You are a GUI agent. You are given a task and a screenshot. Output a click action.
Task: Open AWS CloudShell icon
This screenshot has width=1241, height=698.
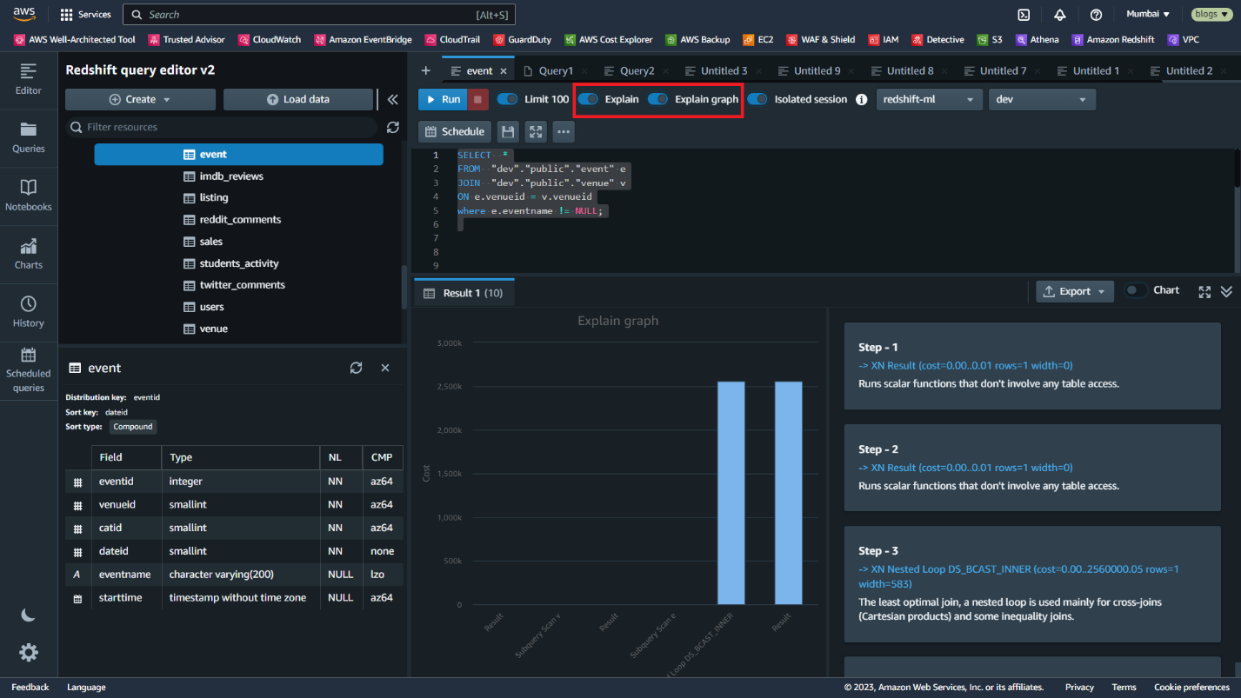pyautogui.click(x=1024, y=14)
